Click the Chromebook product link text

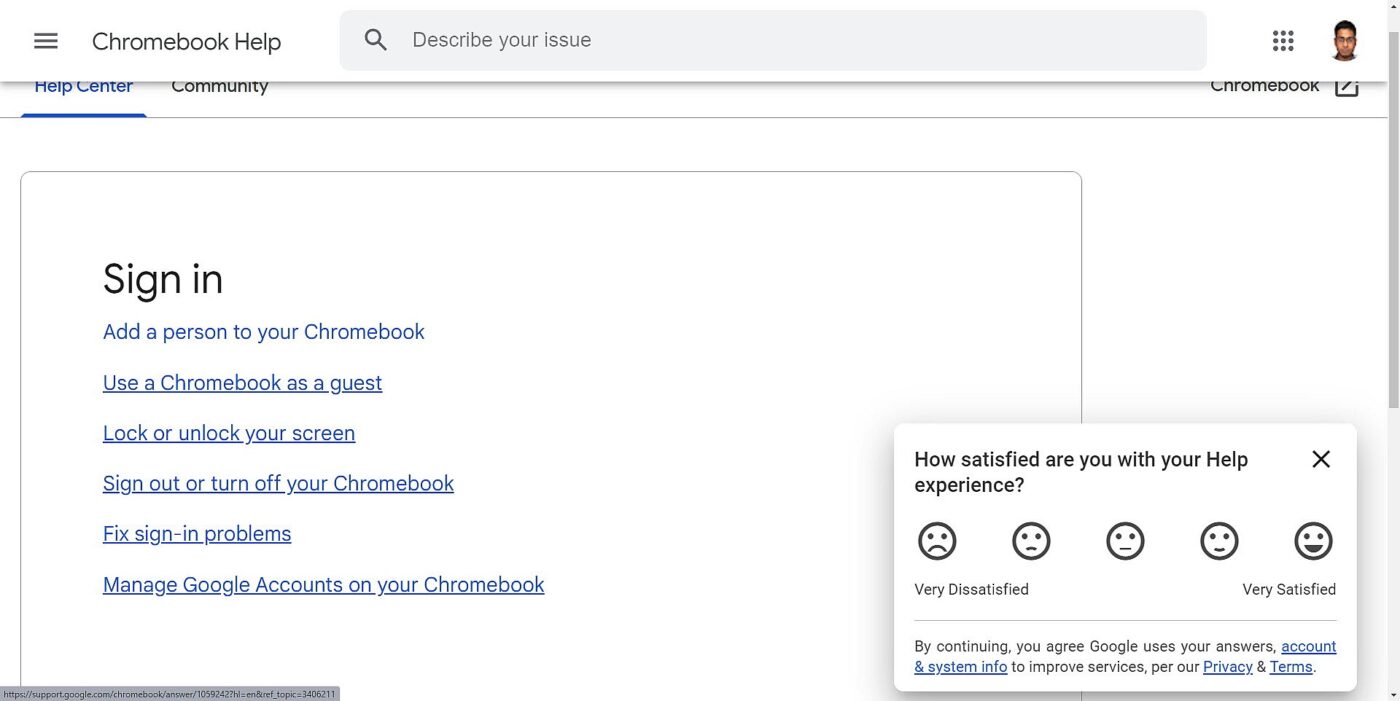pos(1265,86)
